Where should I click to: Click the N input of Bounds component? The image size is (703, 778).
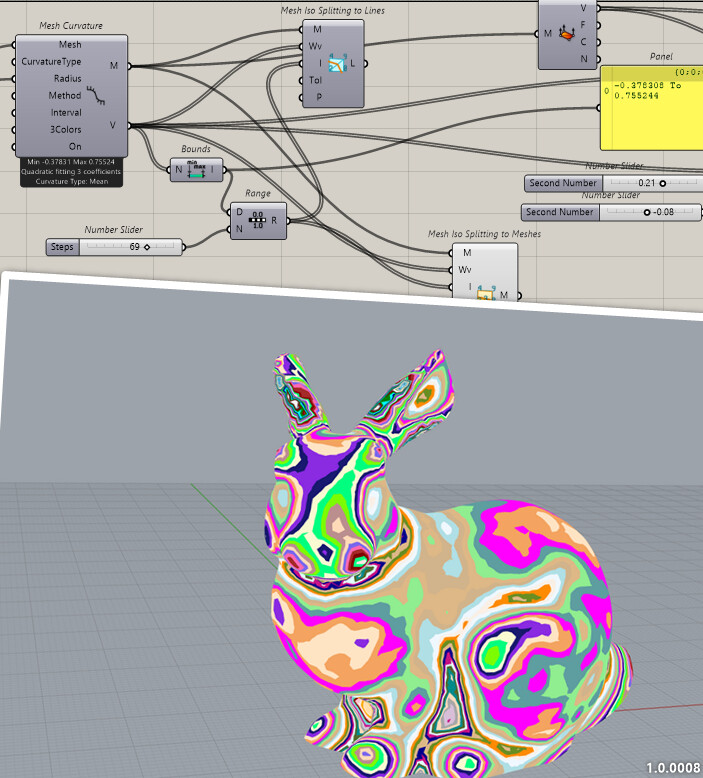(179, 170)
